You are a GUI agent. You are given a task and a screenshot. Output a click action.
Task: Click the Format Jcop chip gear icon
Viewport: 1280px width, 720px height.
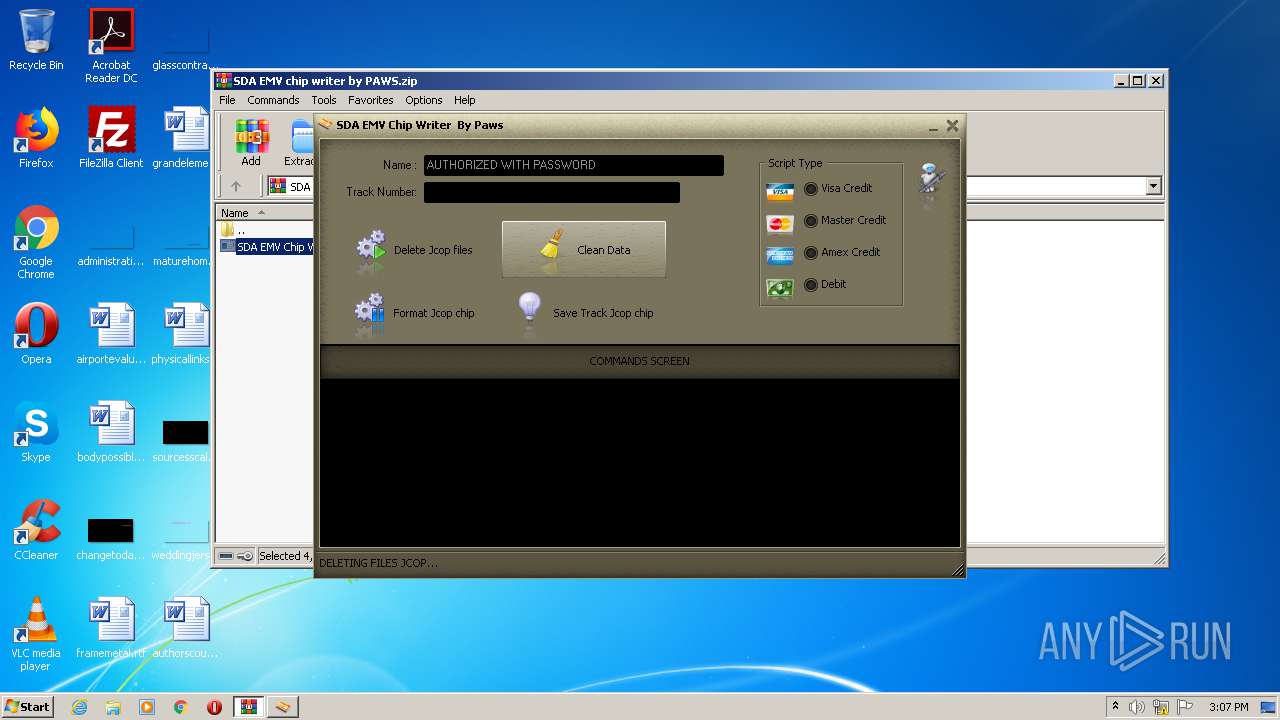[370, 312]
